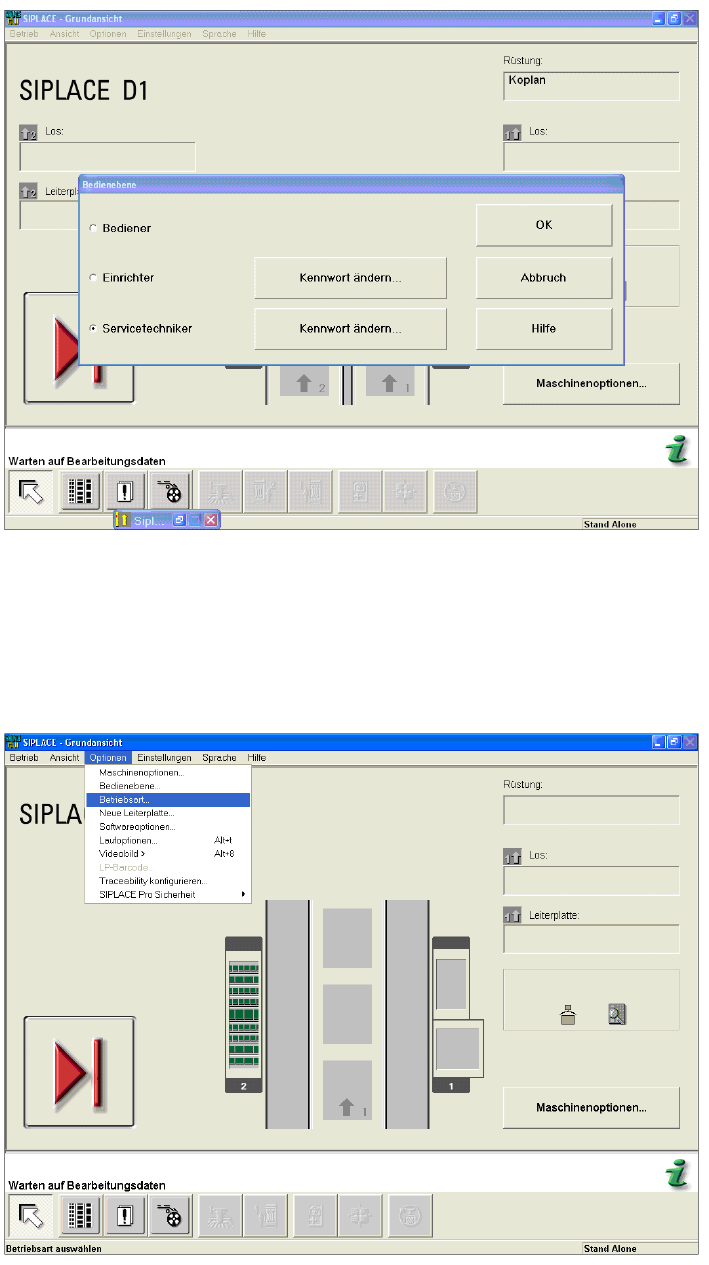The image size is (709, 1265).
Task: Choose Bedienebene... from the Optionen menu
Action: pyautogui.click(x=168, y=786)
